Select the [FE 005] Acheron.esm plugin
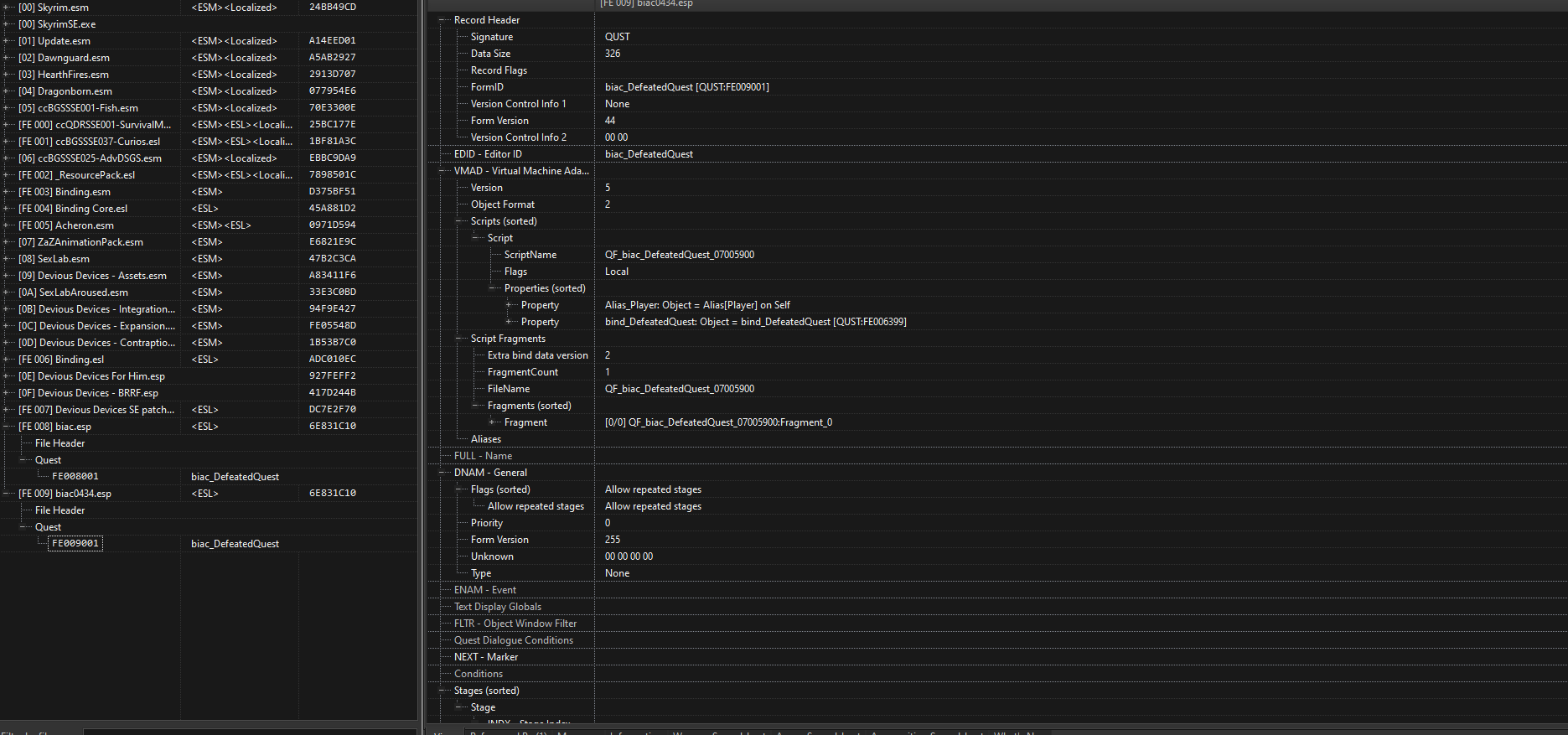The image size is (1568, 735). pos(66,225)
